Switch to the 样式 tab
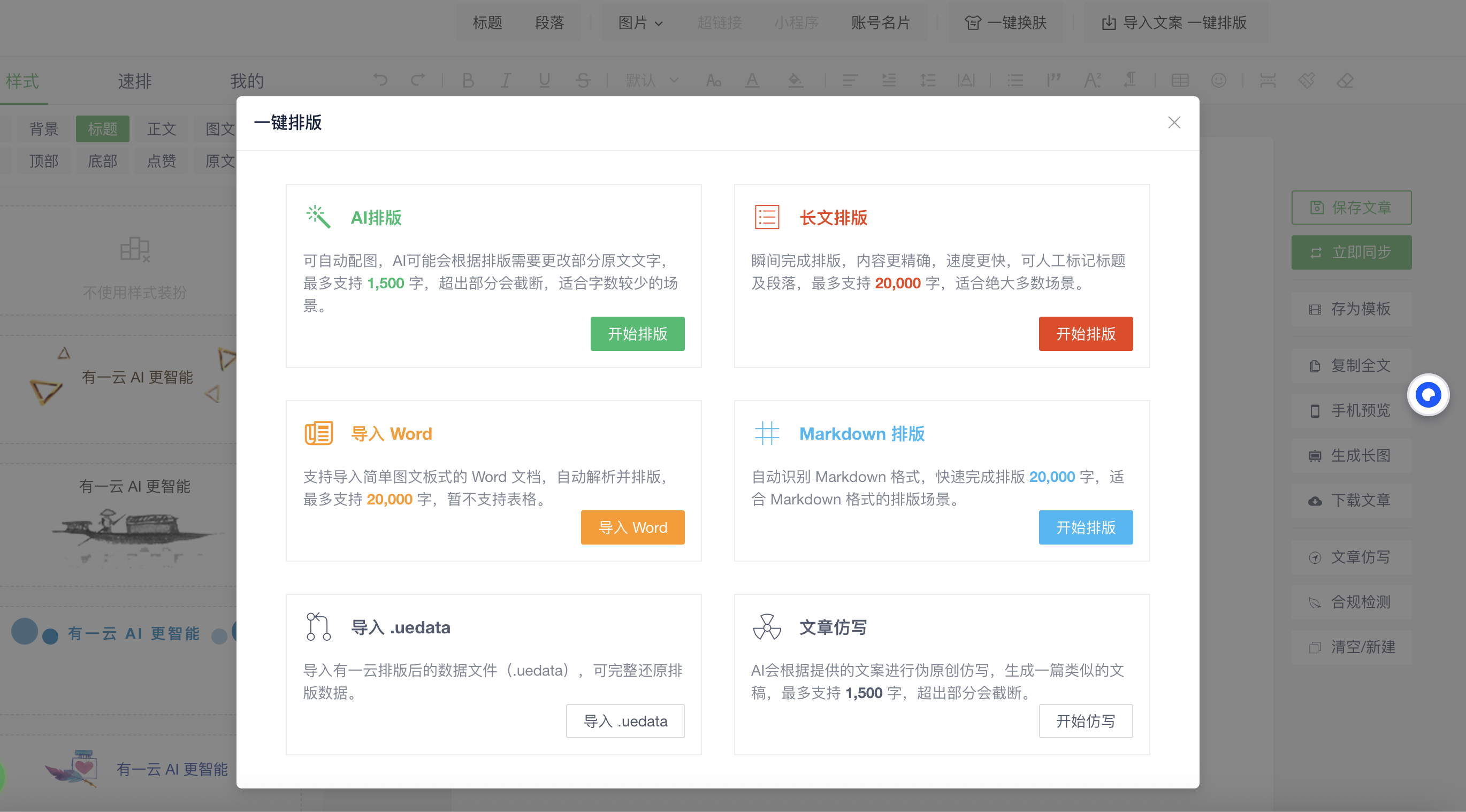Viewport: 1466px width, 812px height. coord(23,81)
